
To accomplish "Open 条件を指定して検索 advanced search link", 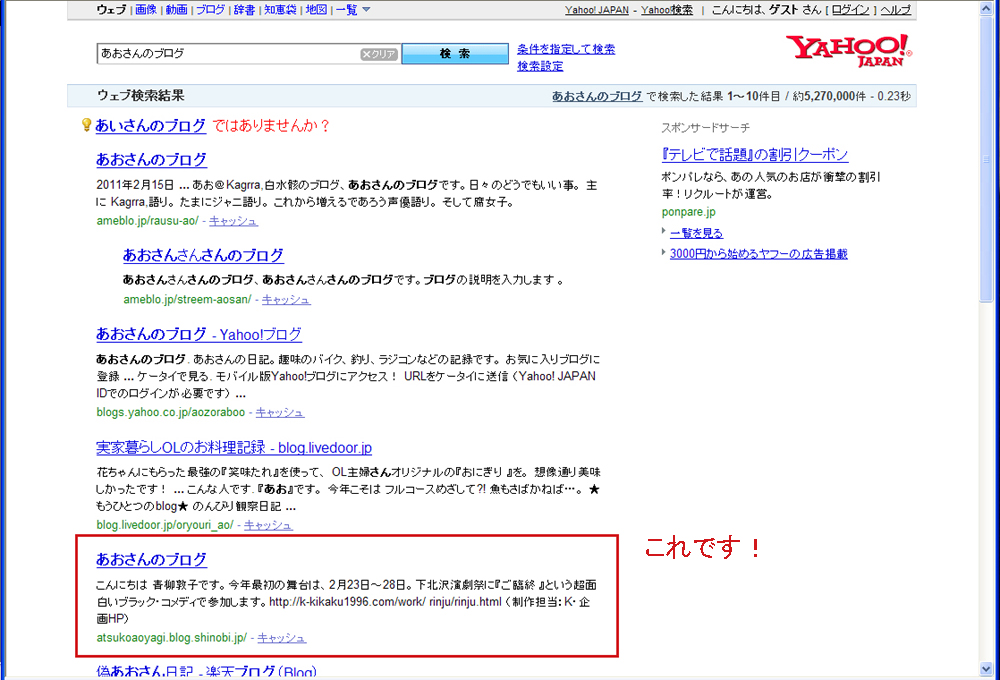I will 566,49.
